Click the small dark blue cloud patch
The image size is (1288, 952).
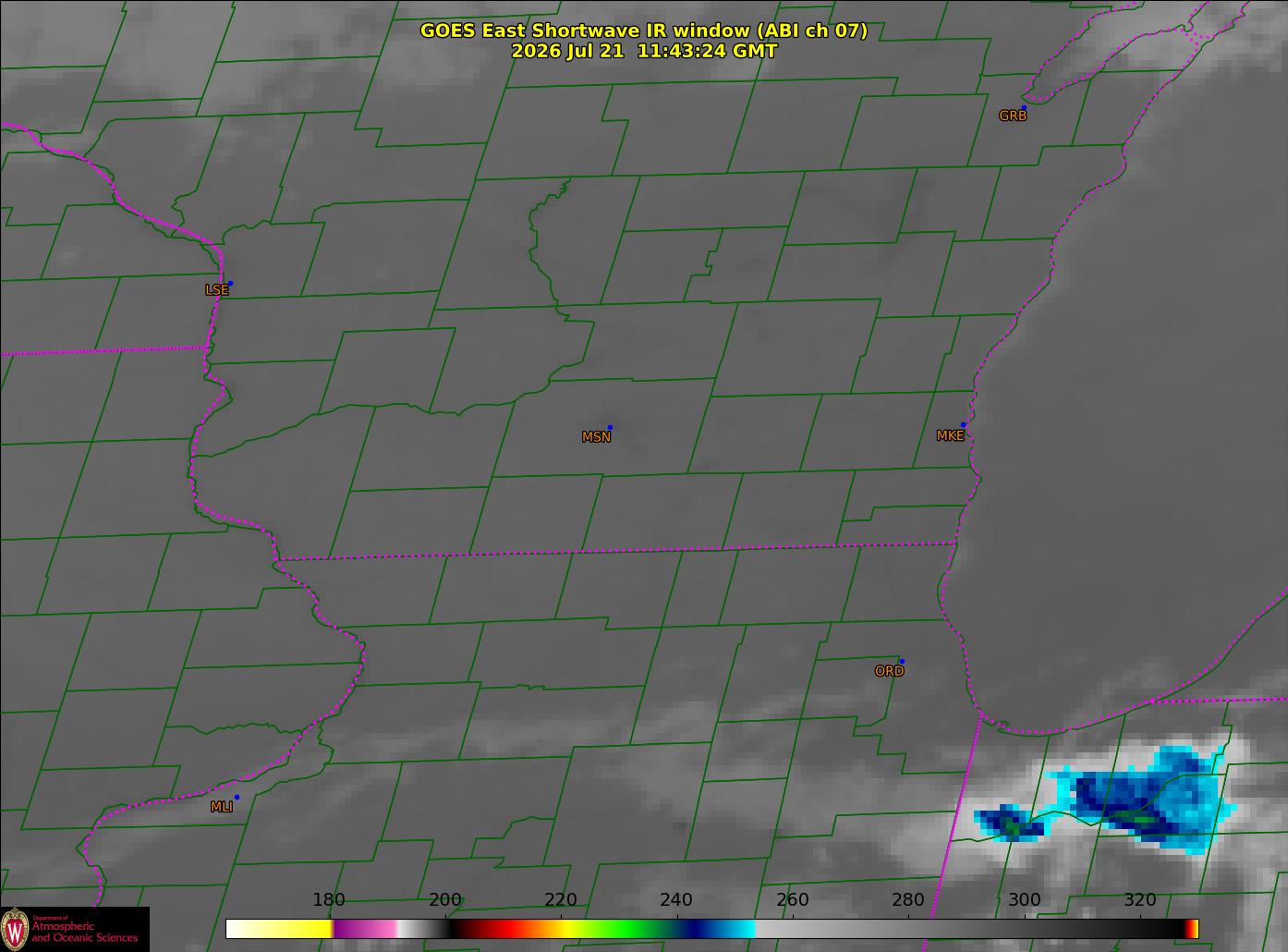tap(1009, 822)
